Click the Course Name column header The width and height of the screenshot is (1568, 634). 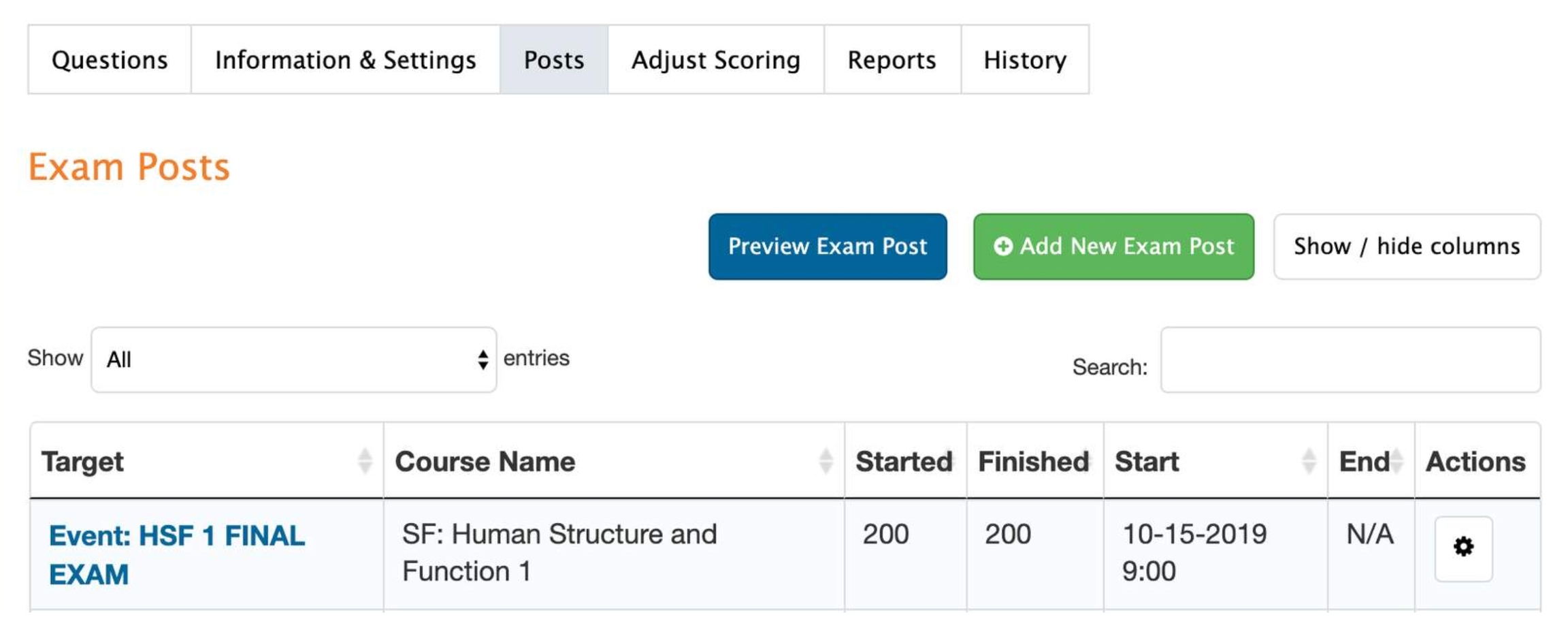(485, 462)
